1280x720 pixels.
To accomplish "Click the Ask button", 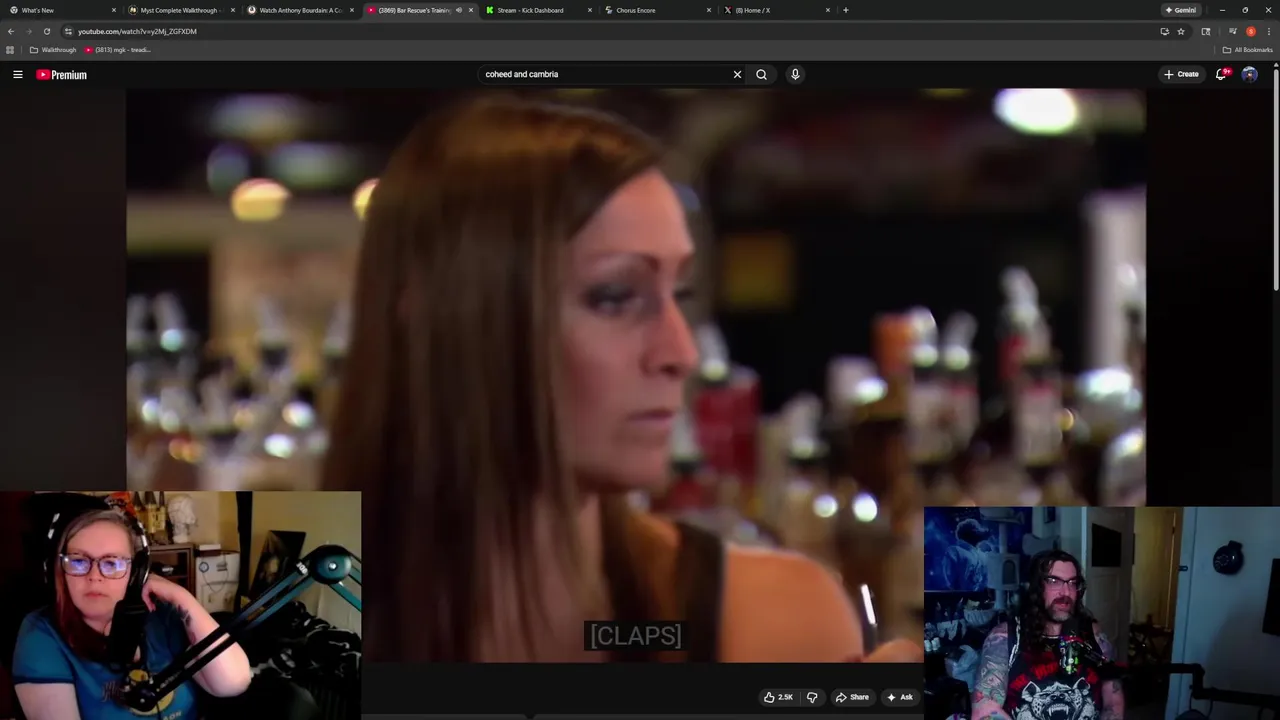I will (899, 697).
